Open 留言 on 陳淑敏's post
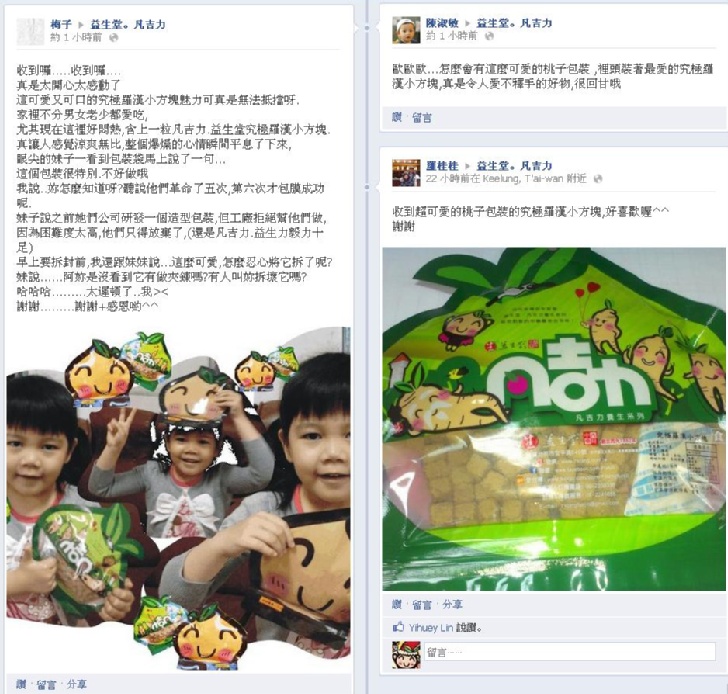Viewport: 728px width, 694px height. coord(422,118)
